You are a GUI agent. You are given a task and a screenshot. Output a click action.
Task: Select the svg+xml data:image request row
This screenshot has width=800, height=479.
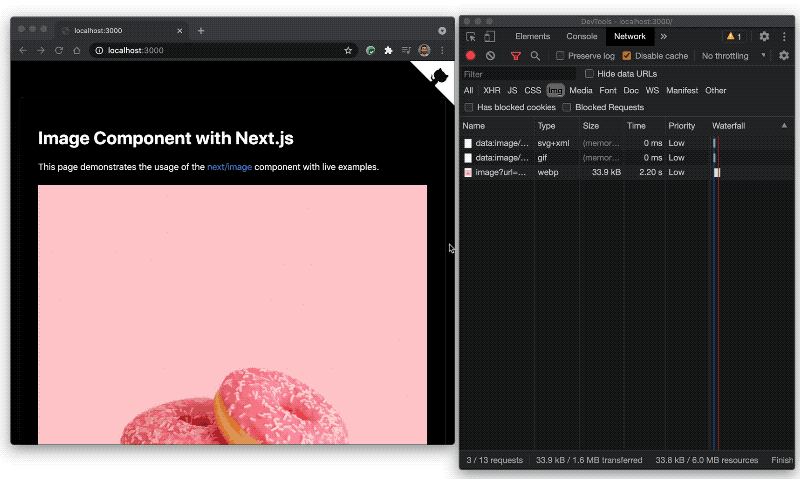(627, 143)
